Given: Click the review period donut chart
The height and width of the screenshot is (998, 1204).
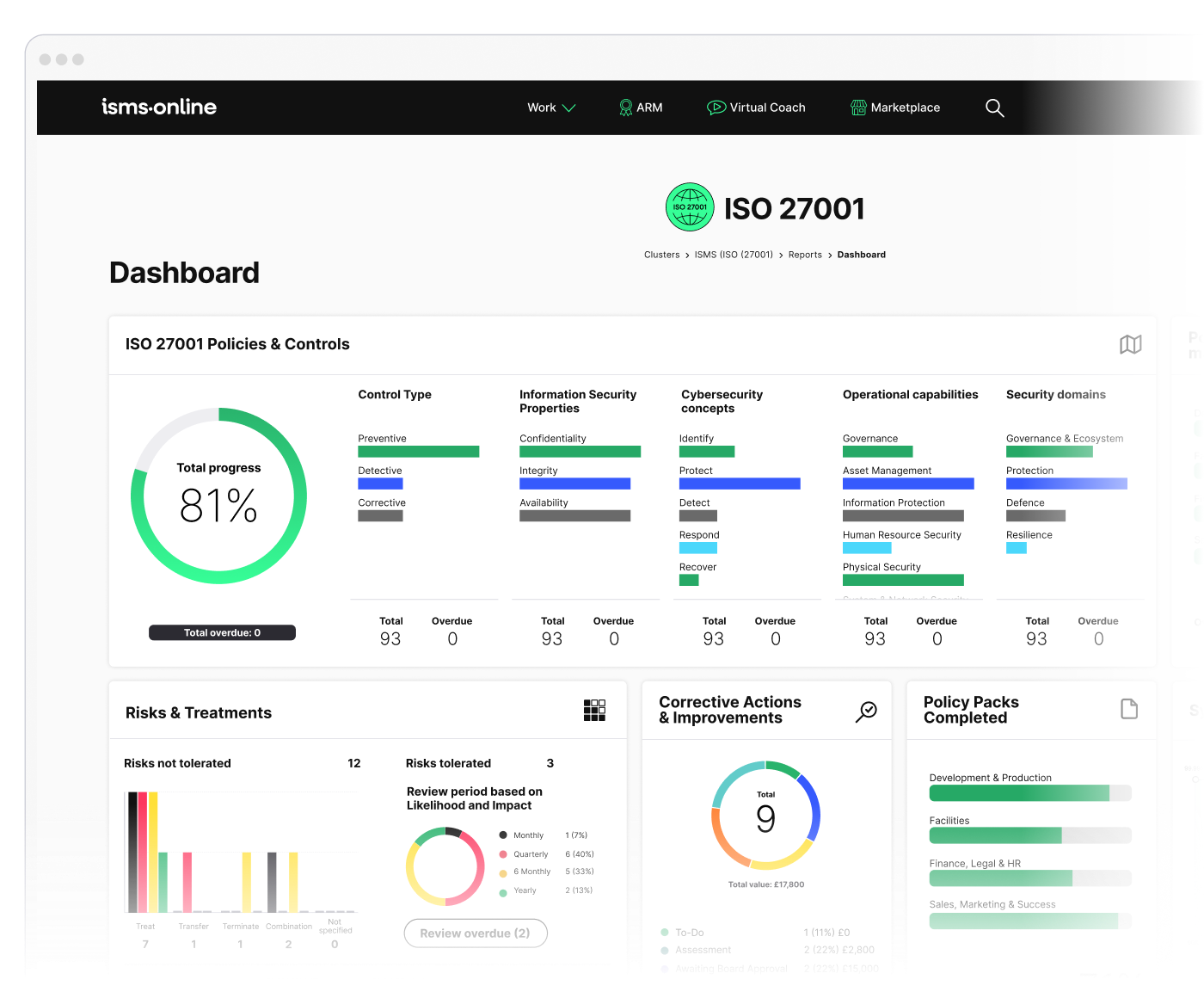Looking at the screenshot, I should tap(445, 866).
